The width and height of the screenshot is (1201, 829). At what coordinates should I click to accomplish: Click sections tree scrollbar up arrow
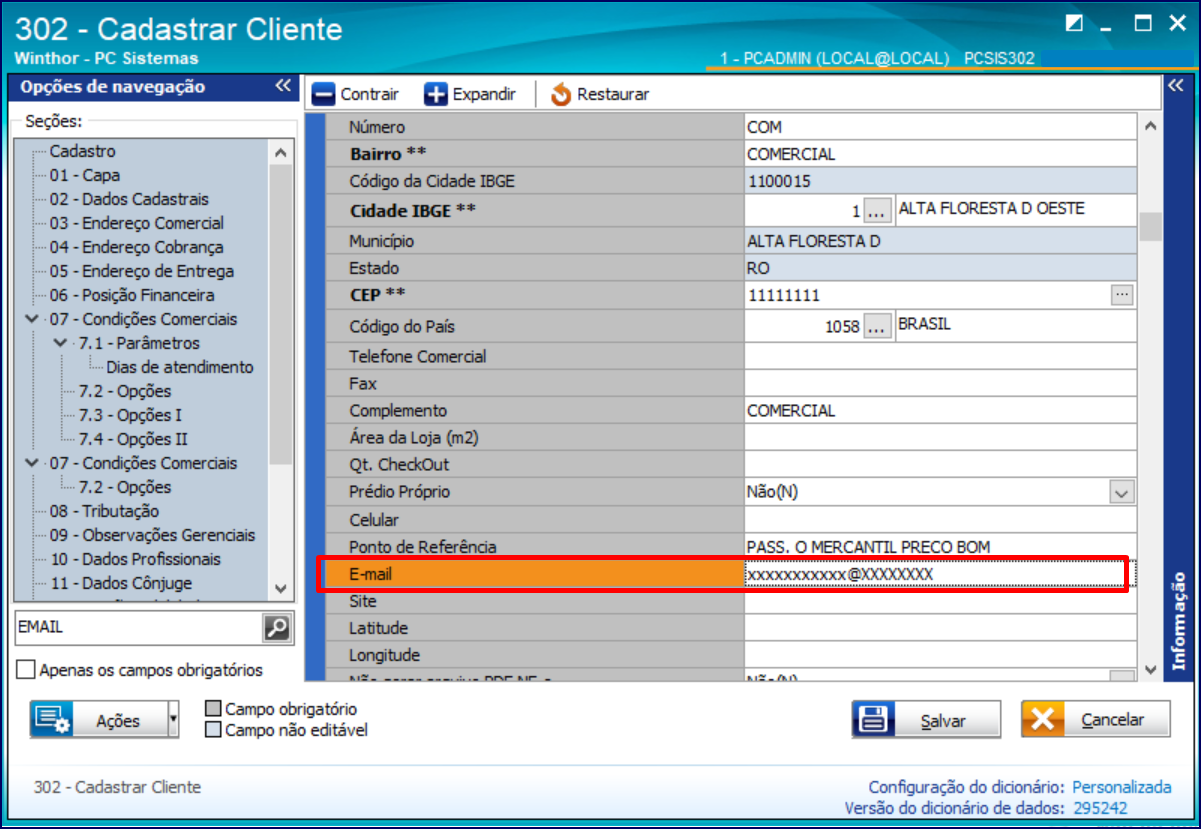click(x=281, y=153)
